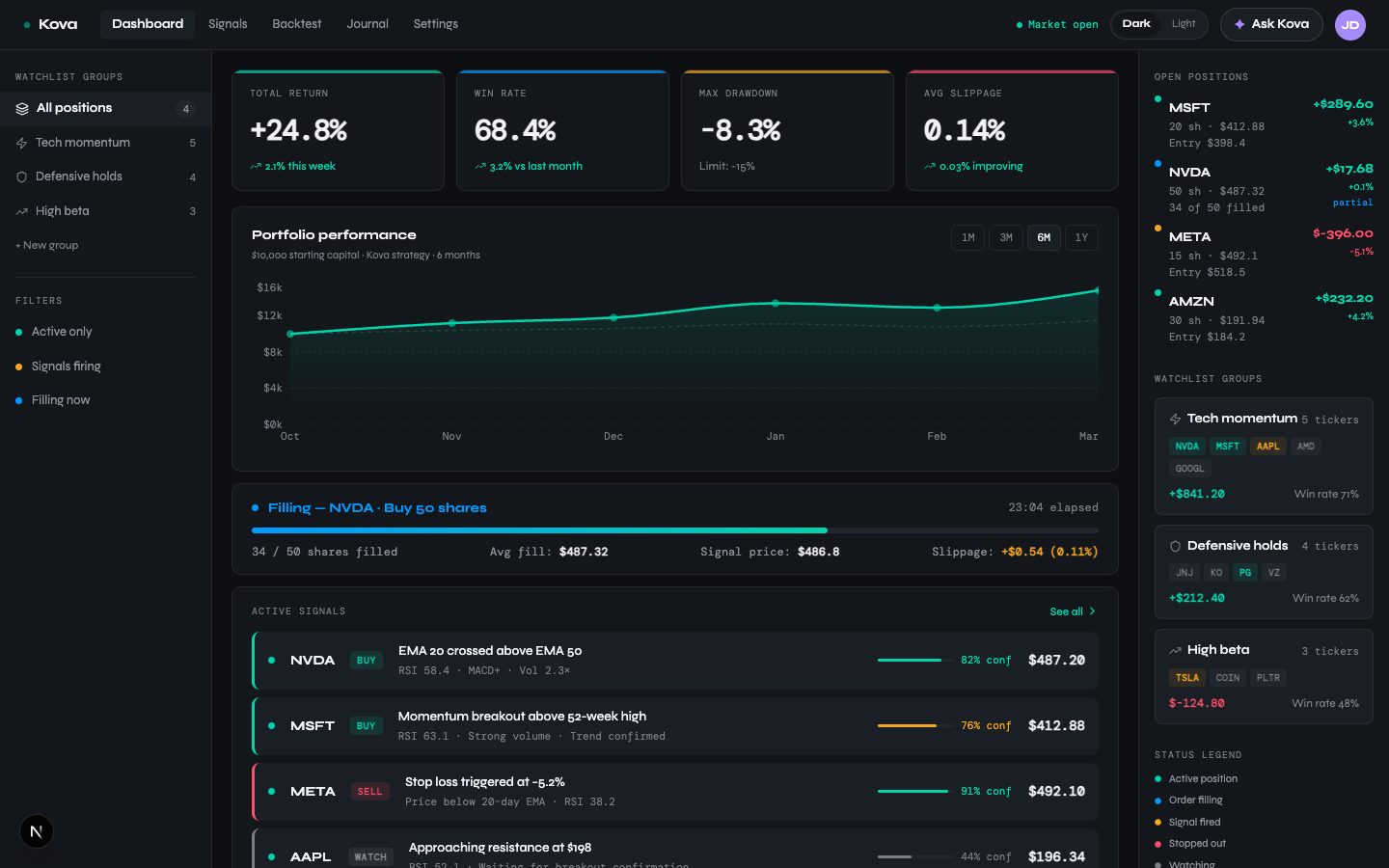Click the Kova logo green dot
Image resolution: width=1389 pixels, height=868 pixels.
tap(27, 25)
